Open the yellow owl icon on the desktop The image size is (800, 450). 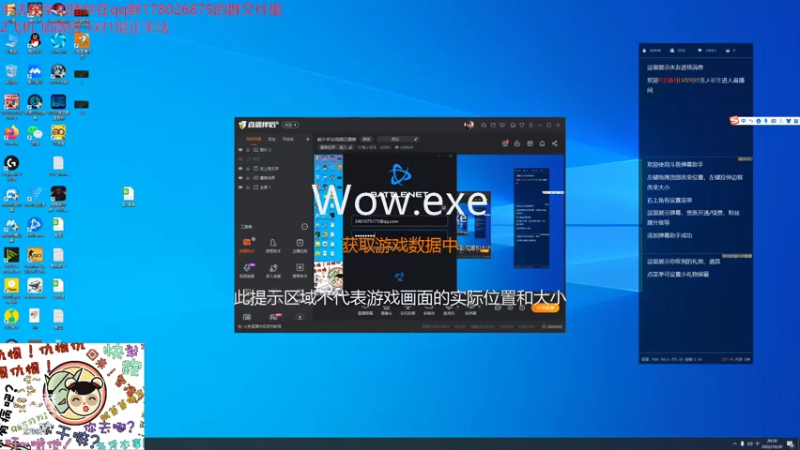[58, 135]
